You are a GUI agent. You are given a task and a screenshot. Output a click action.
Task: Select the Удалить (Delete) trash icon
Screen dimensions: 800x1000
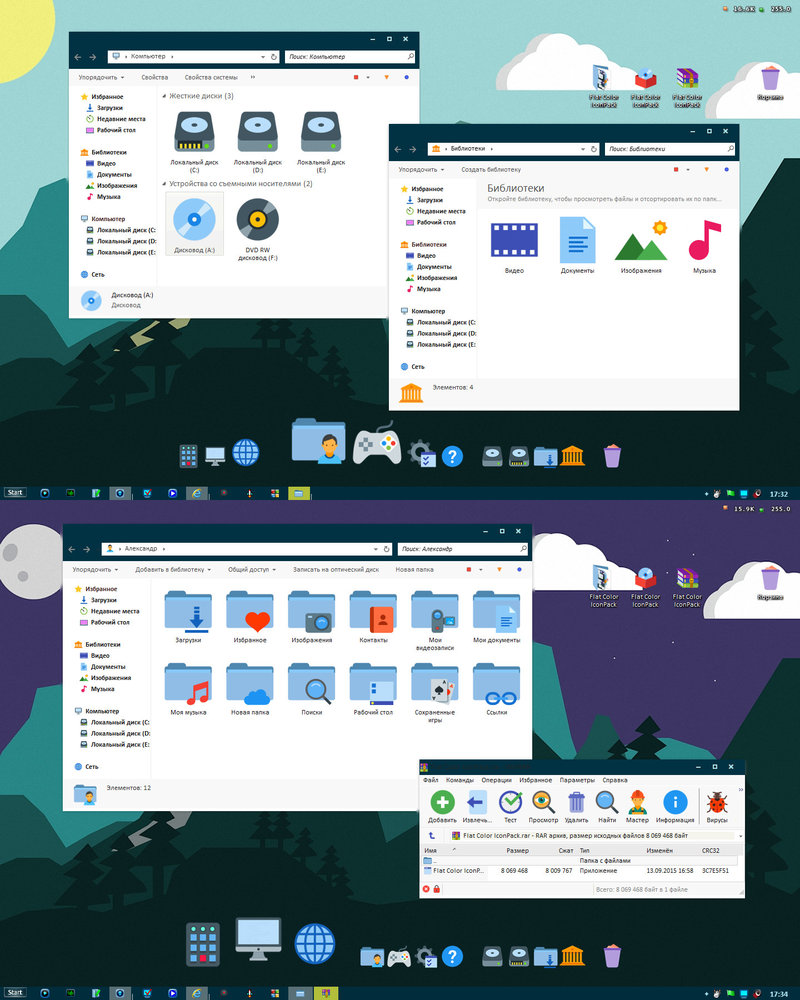point(576,800)
